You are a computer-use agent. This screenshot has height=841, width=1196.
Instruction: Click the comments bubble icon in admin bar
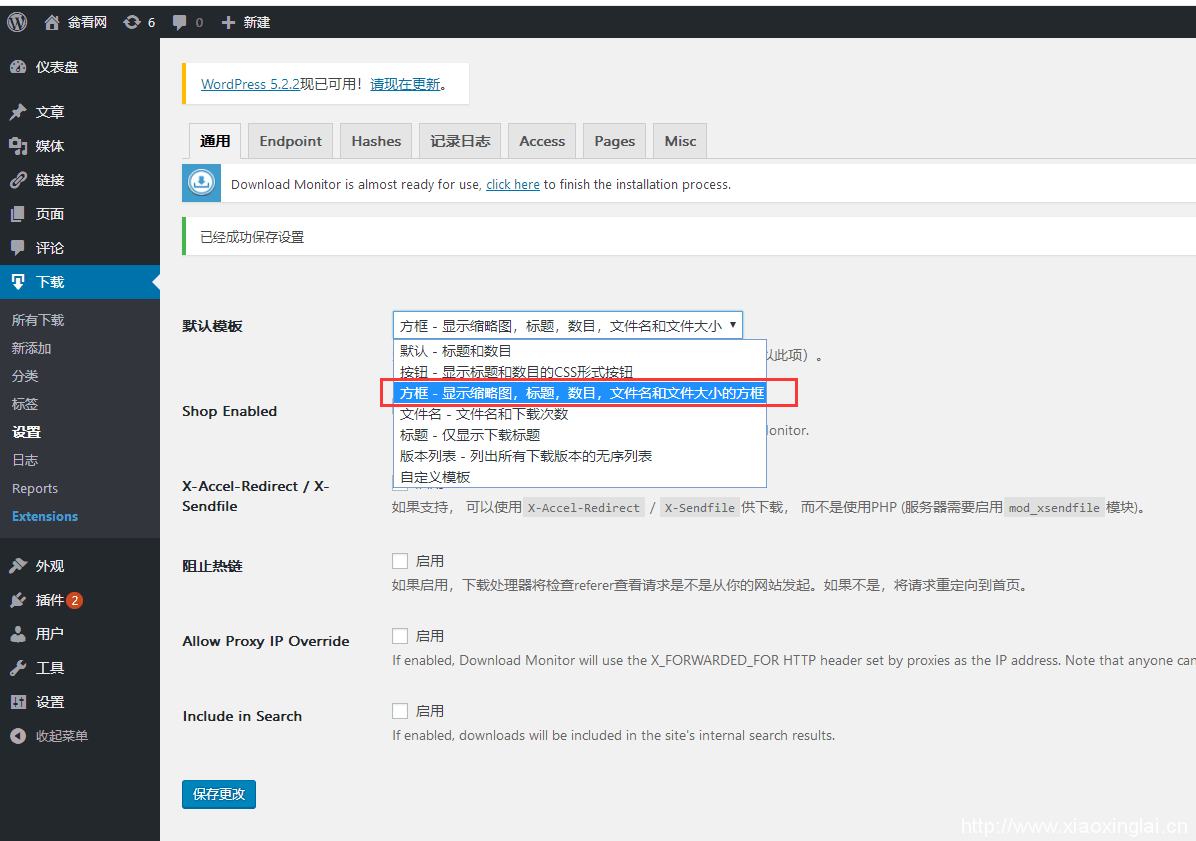point(180,22)
